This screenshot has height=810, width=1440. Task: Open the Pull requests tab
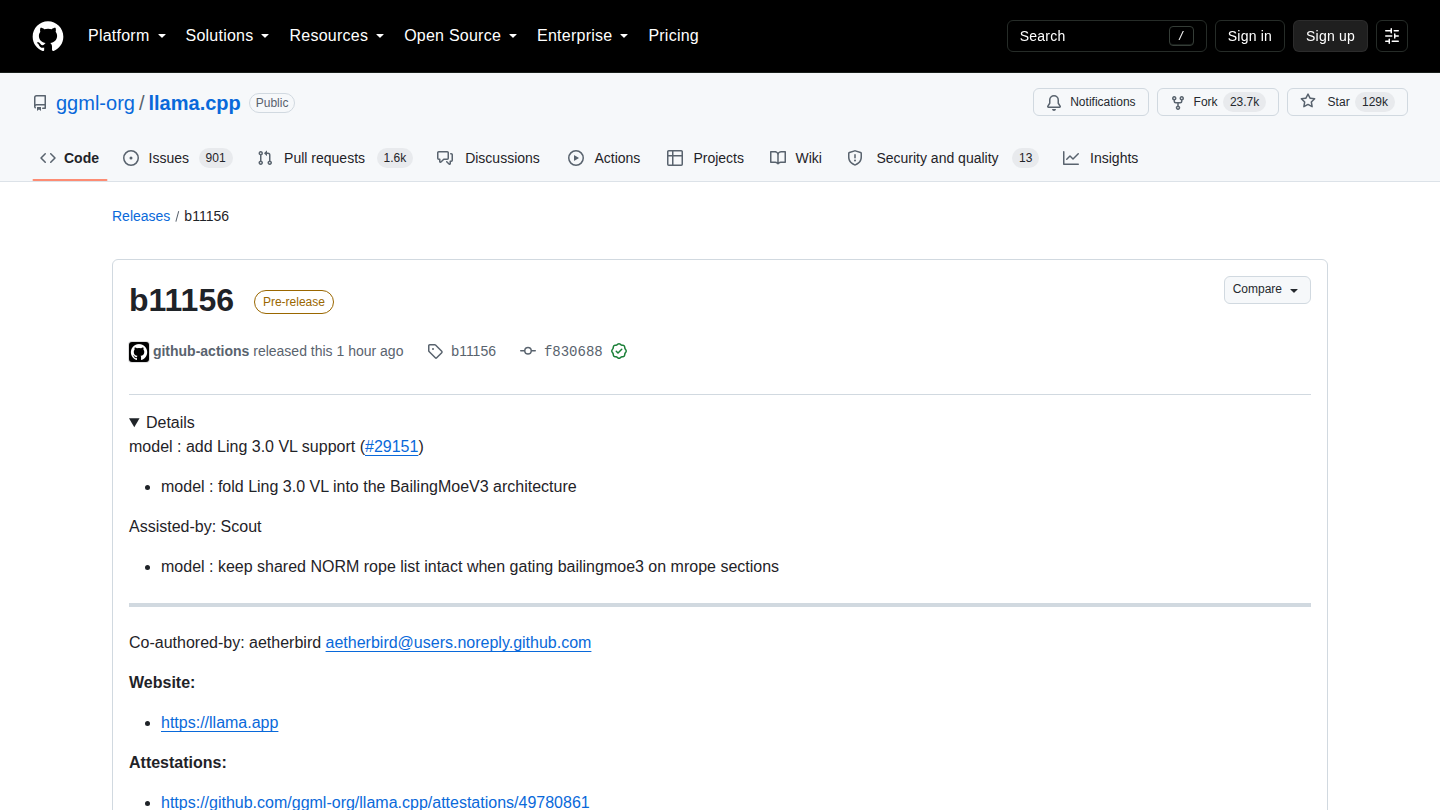[334, 158]
